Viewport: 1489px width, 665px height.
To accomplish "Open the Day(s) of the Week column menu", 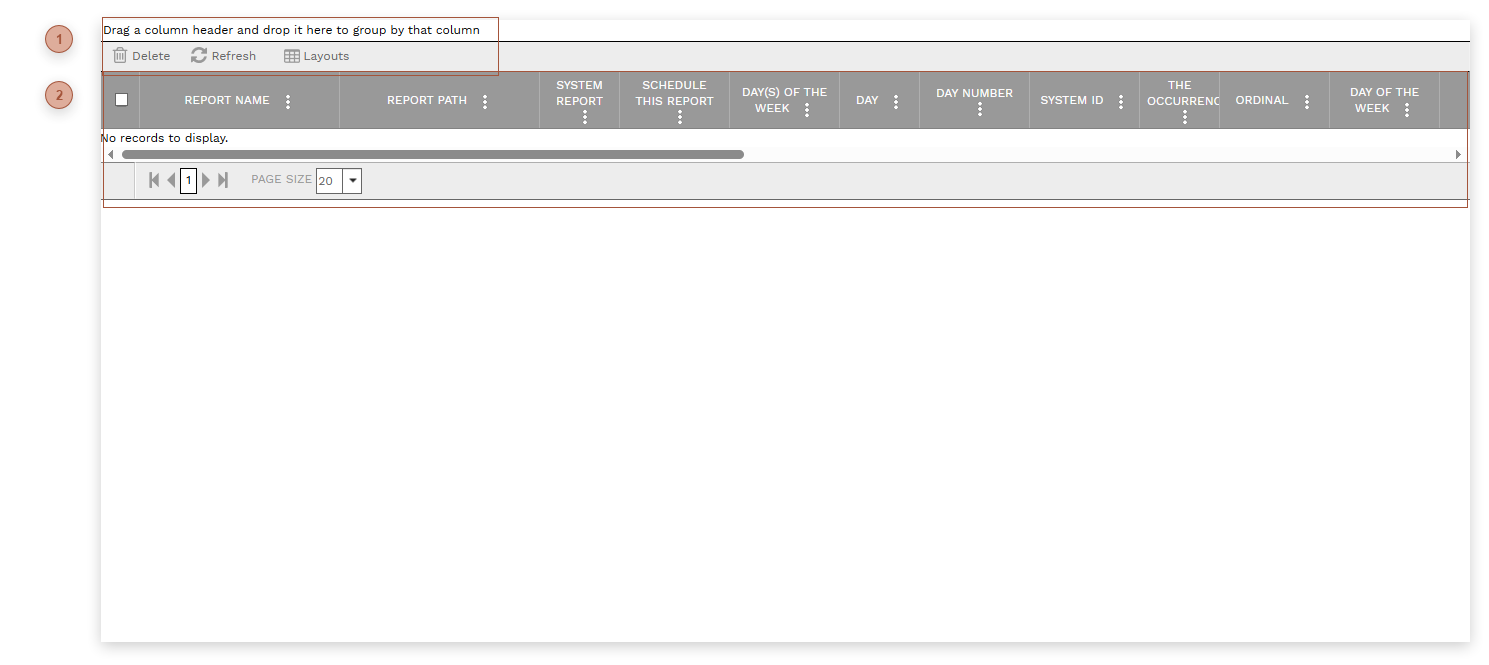I will click(x=807, y=108).
